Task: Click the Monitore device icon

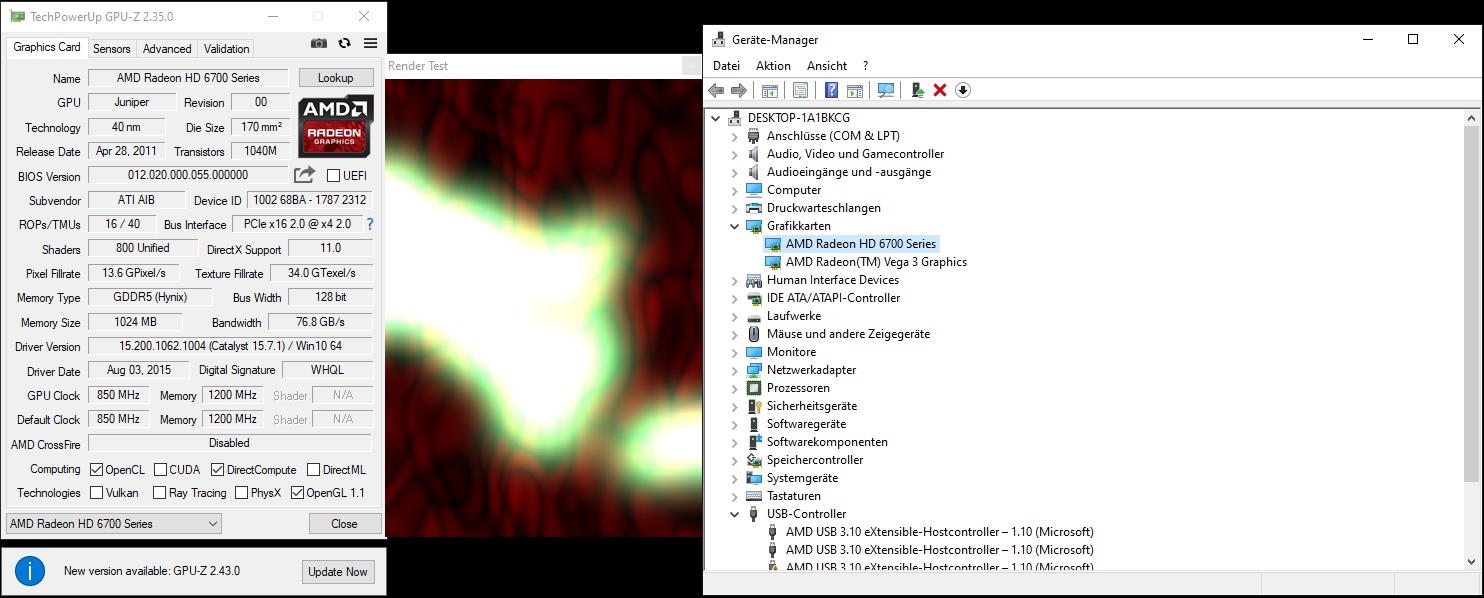Action: click(x=754, y=352)
